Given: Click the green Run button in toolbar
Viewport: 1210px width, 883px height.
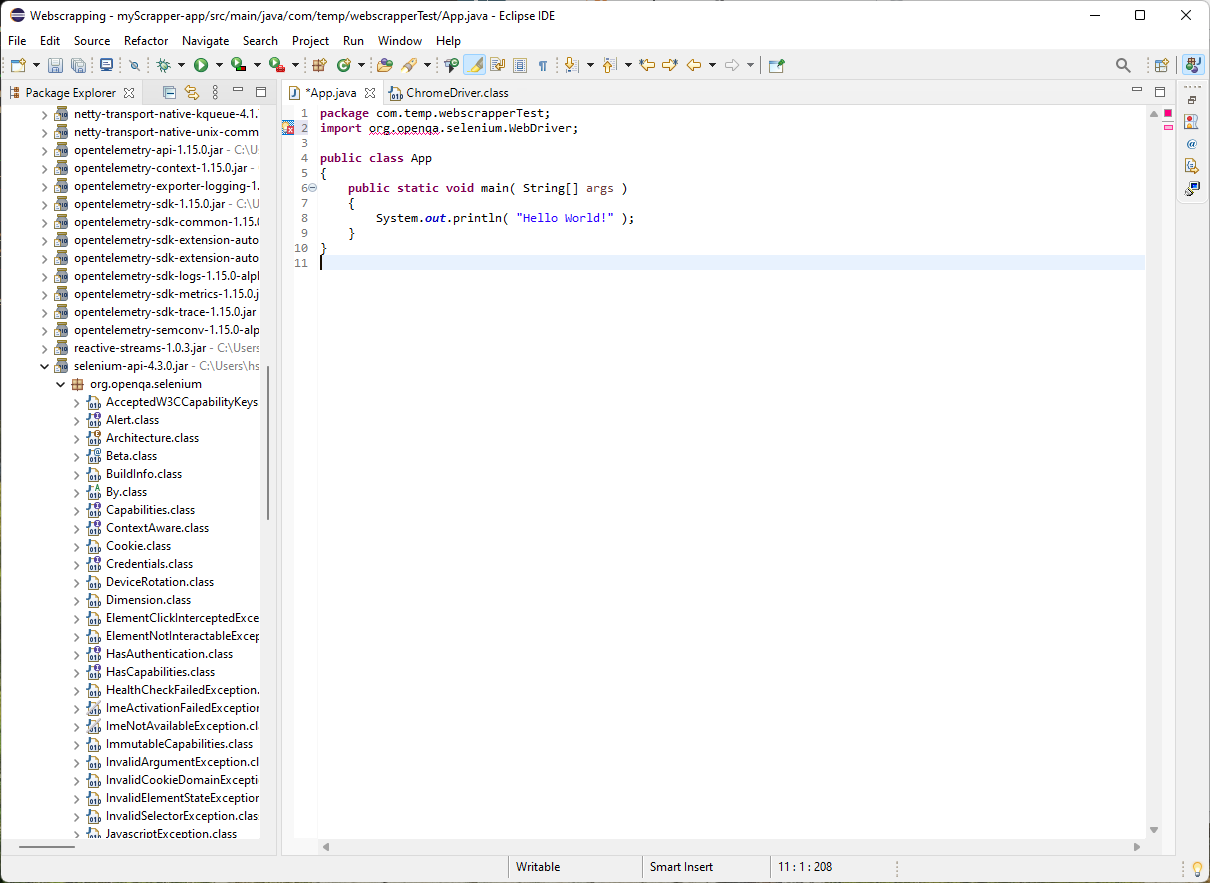Looking at the screenshot, I should [201, 65].
